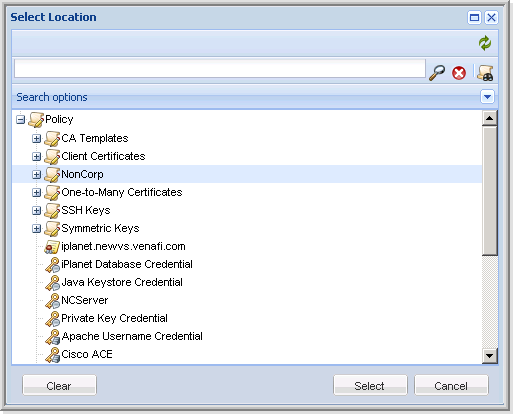Click the tree scrollbar down arrow
The height and width of the screenshot is (414, 513).
pos(489,356)
